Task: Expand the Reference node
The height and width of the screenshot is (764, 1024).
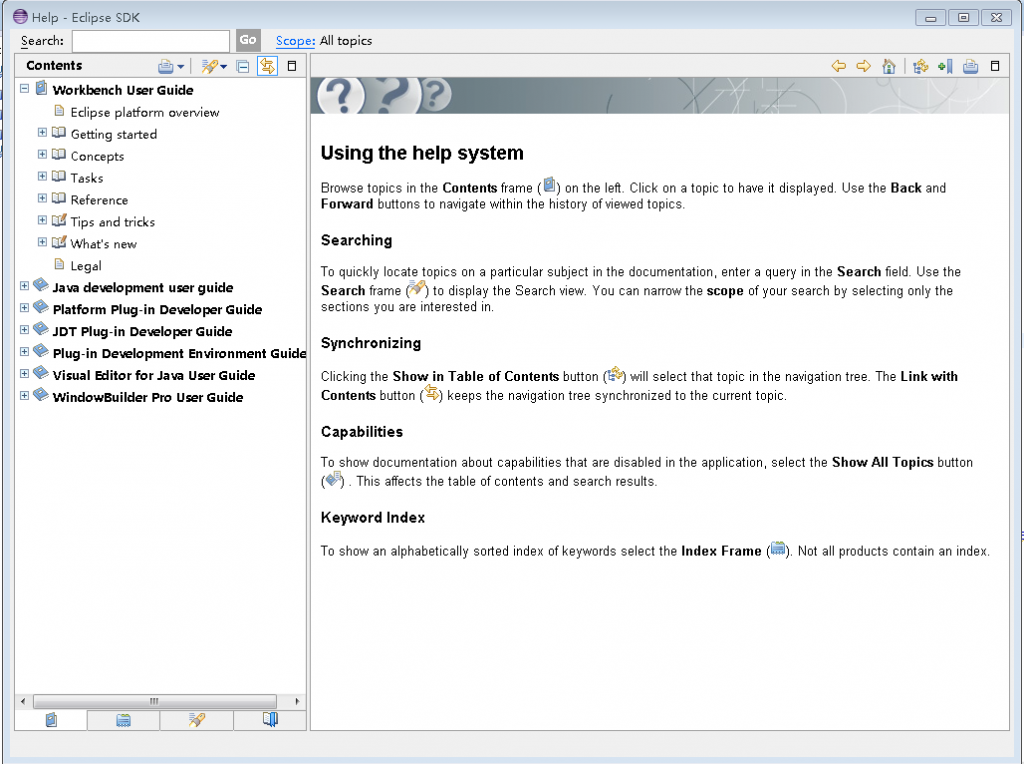Action: click(42, 199)
